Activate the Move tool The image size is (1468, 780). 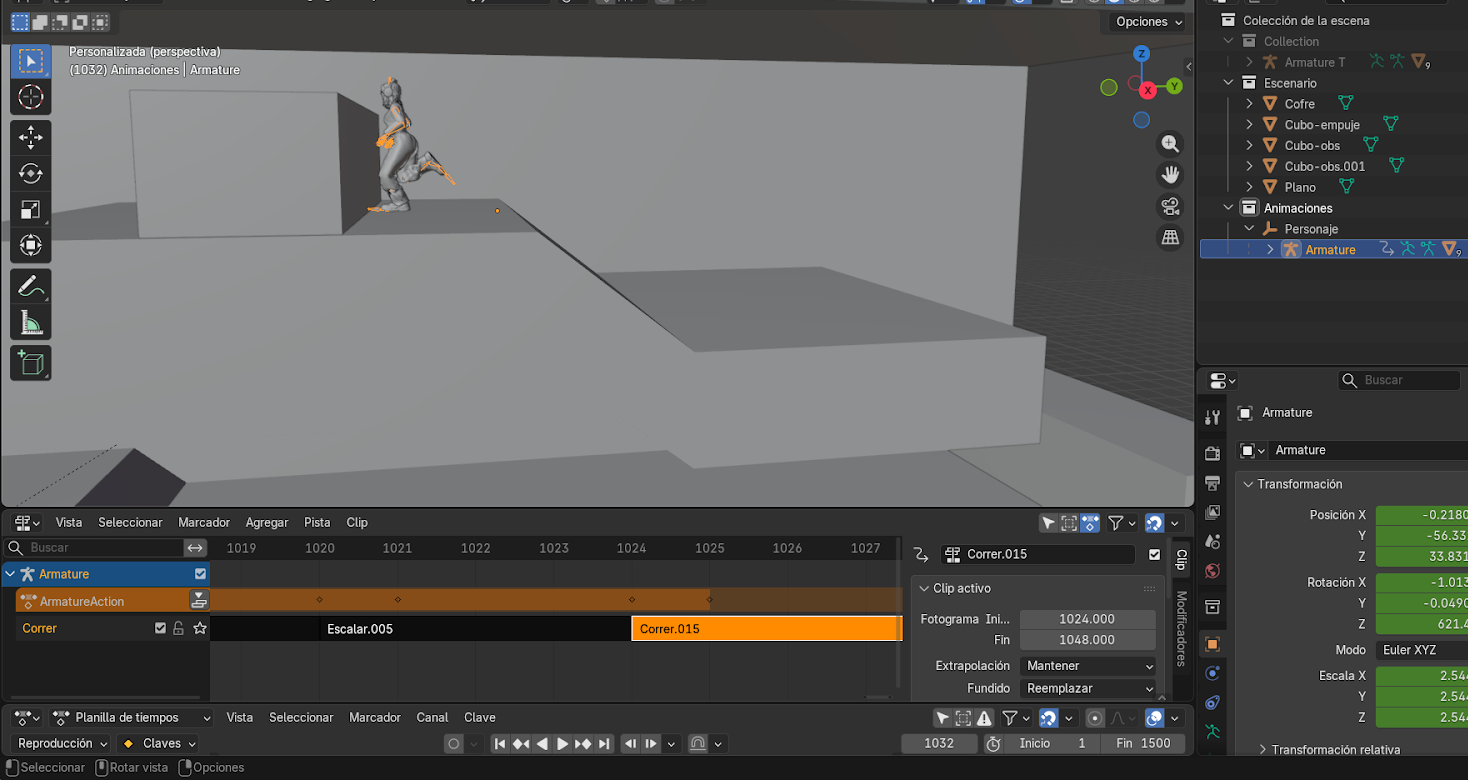(31, 137)
